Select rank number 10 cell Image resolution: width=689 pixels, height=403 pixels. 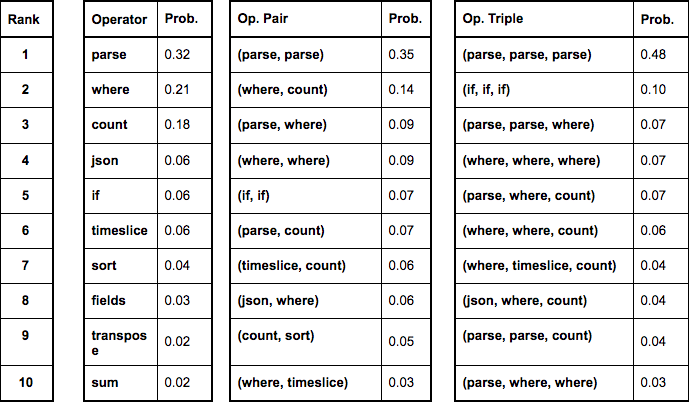[26, 382]
